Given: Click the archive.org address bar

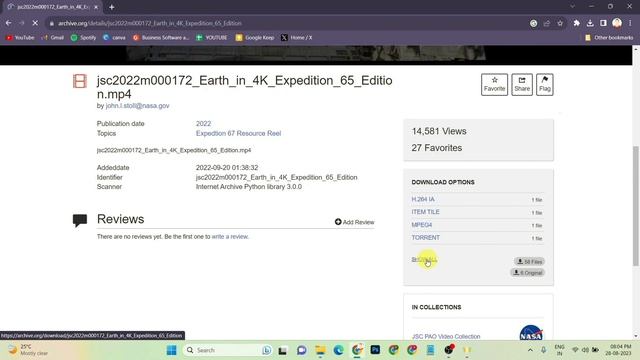Looking at the screenshot, I should [286, 23].
